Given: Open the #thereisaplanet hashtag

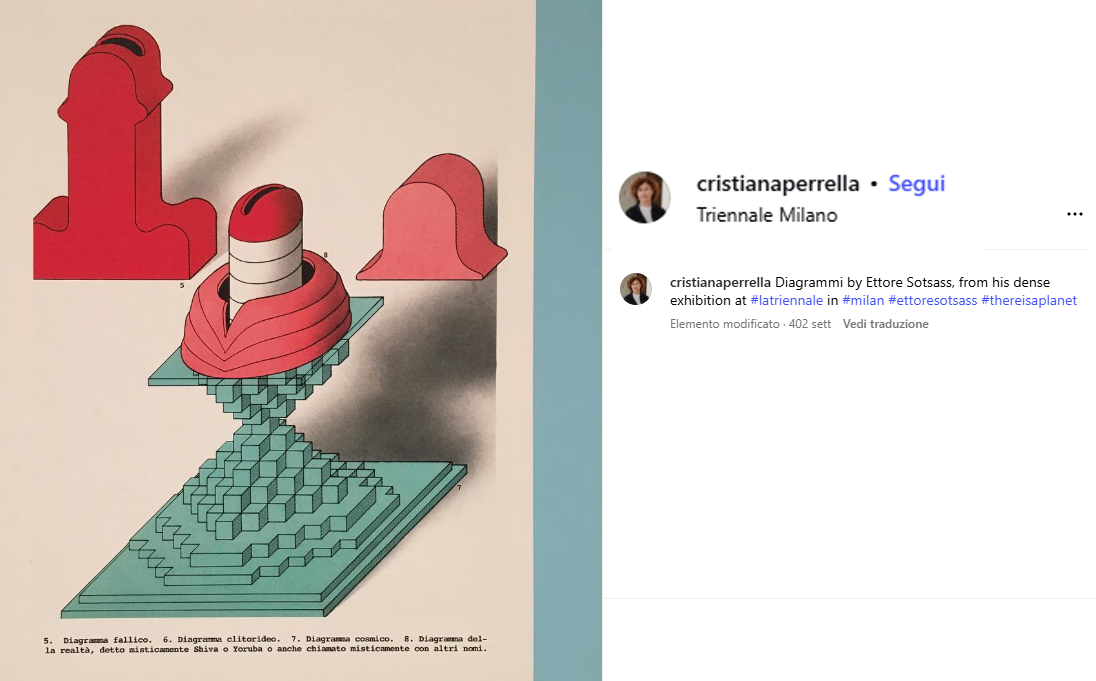Looking at the screenshot, I should click(x=1029, y=301).
